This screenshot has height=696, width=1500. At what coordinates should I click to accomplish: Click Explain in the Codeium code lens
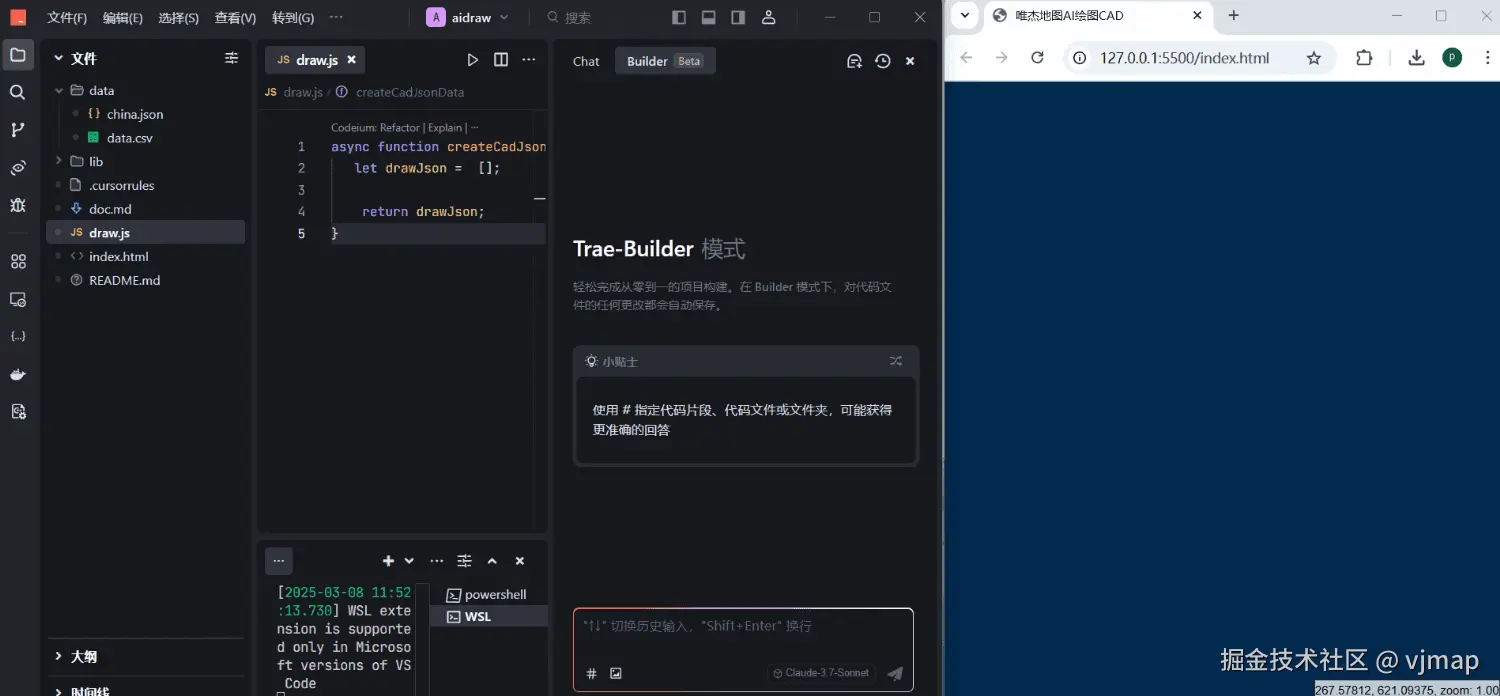coord(444,127)
